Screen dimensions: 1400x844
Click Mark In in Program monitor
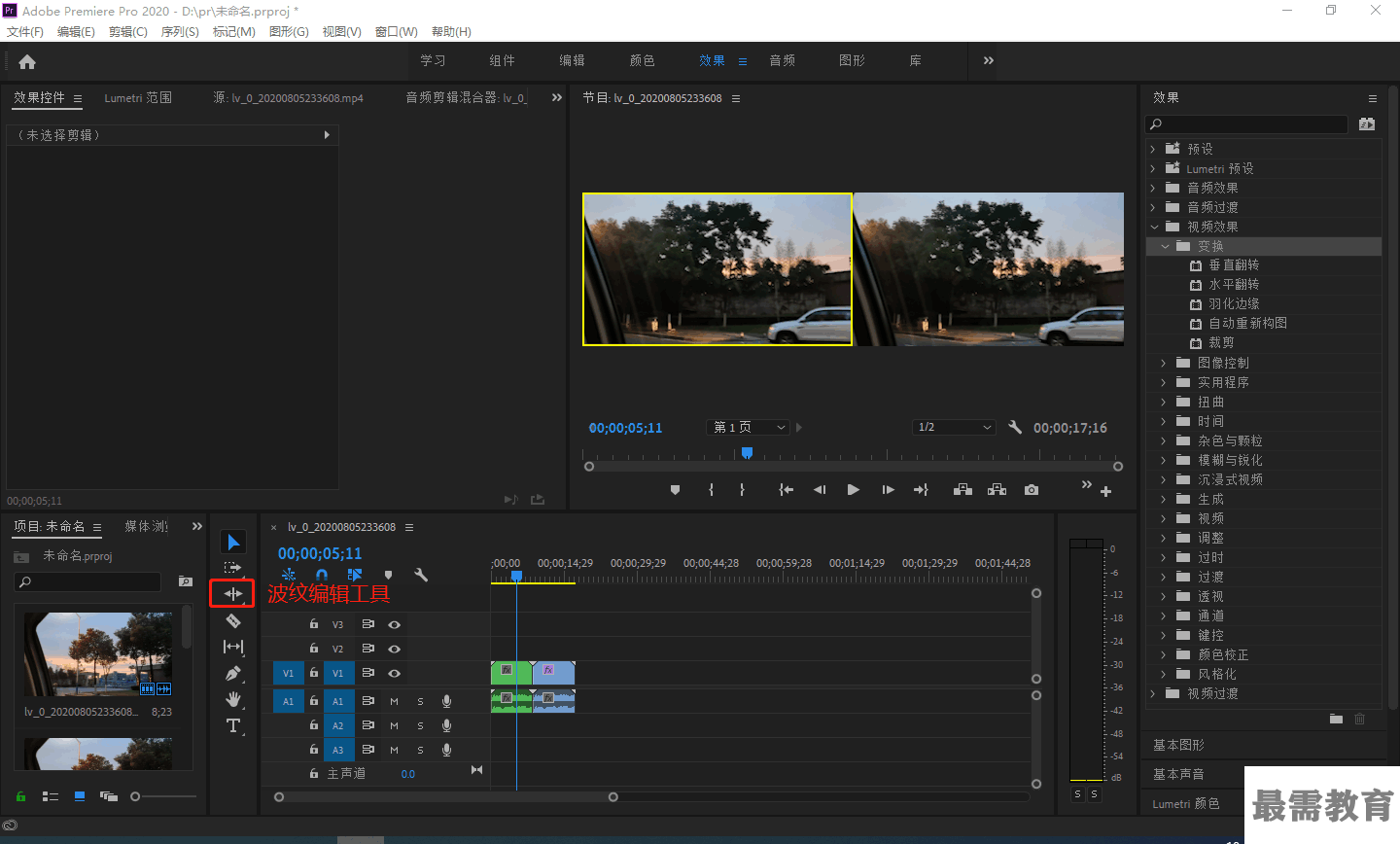tap(711, 490)
